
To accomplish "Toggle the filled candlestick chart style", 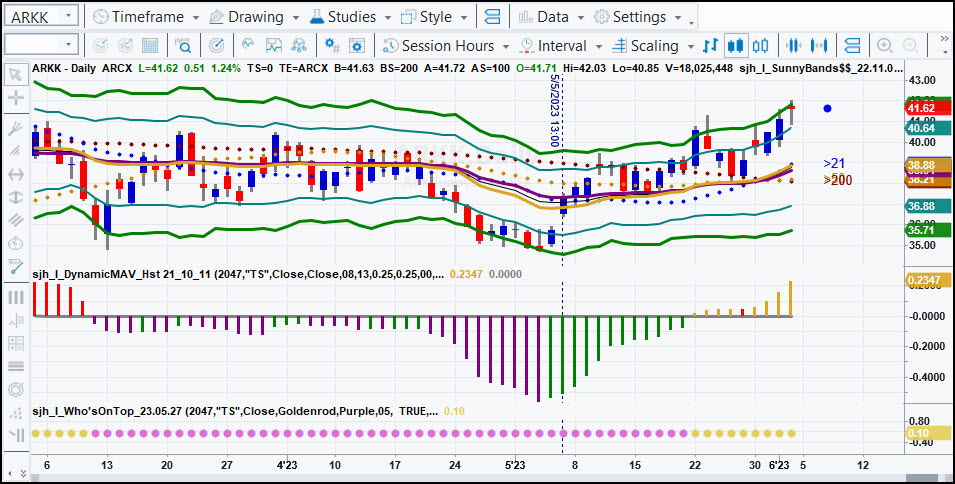I will 736,46.
